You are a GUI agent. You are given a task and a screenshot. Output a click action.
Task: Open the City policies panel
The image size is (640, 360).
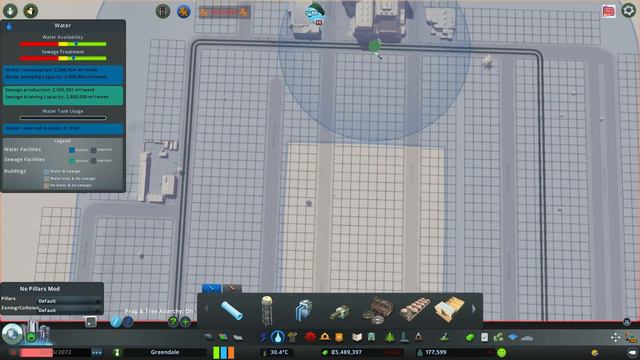tap(484, 337)
